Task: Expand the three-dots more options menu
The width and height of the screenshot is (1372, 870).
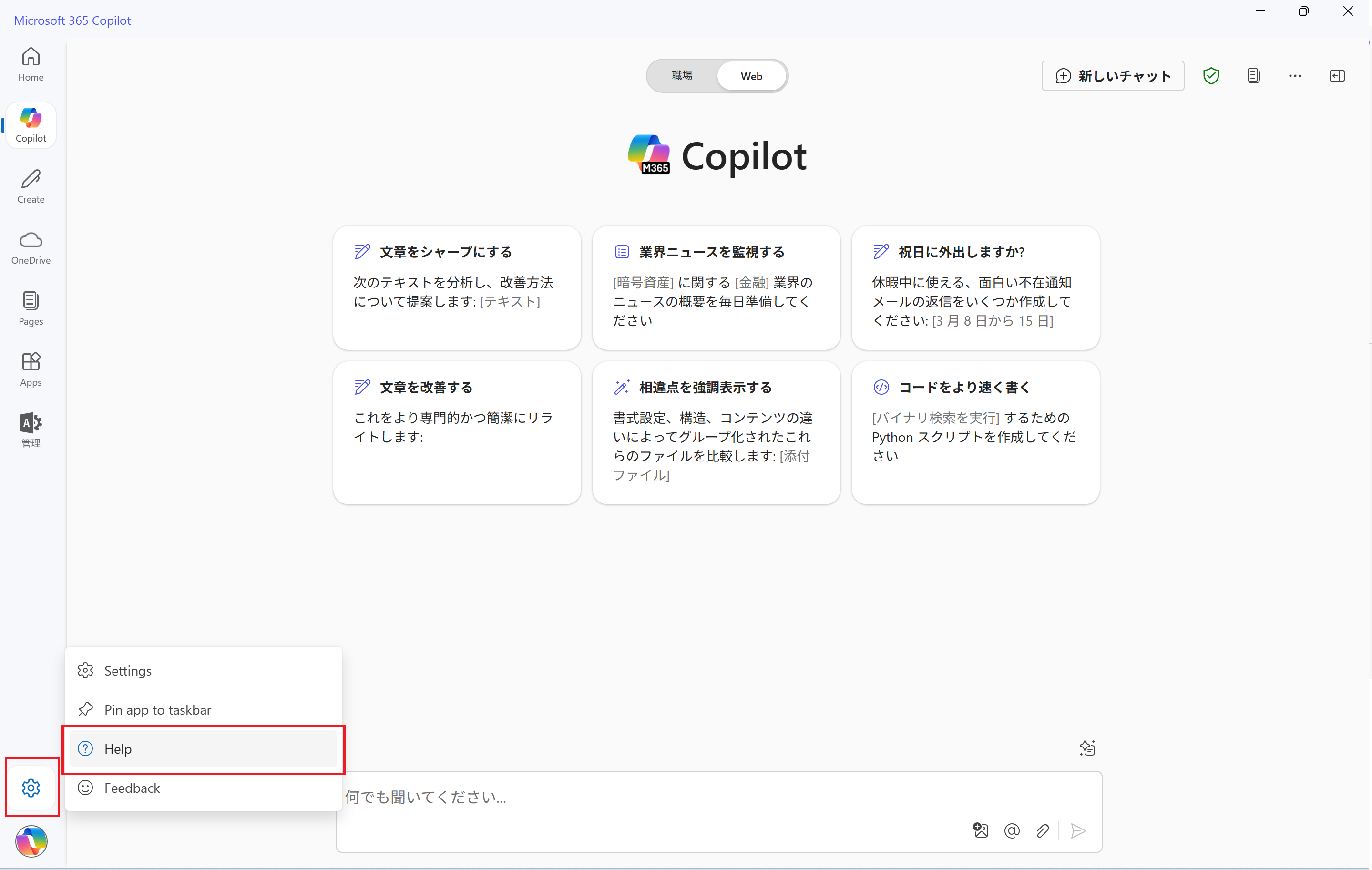Action: pyautogui.click(x=1294, y=76)
